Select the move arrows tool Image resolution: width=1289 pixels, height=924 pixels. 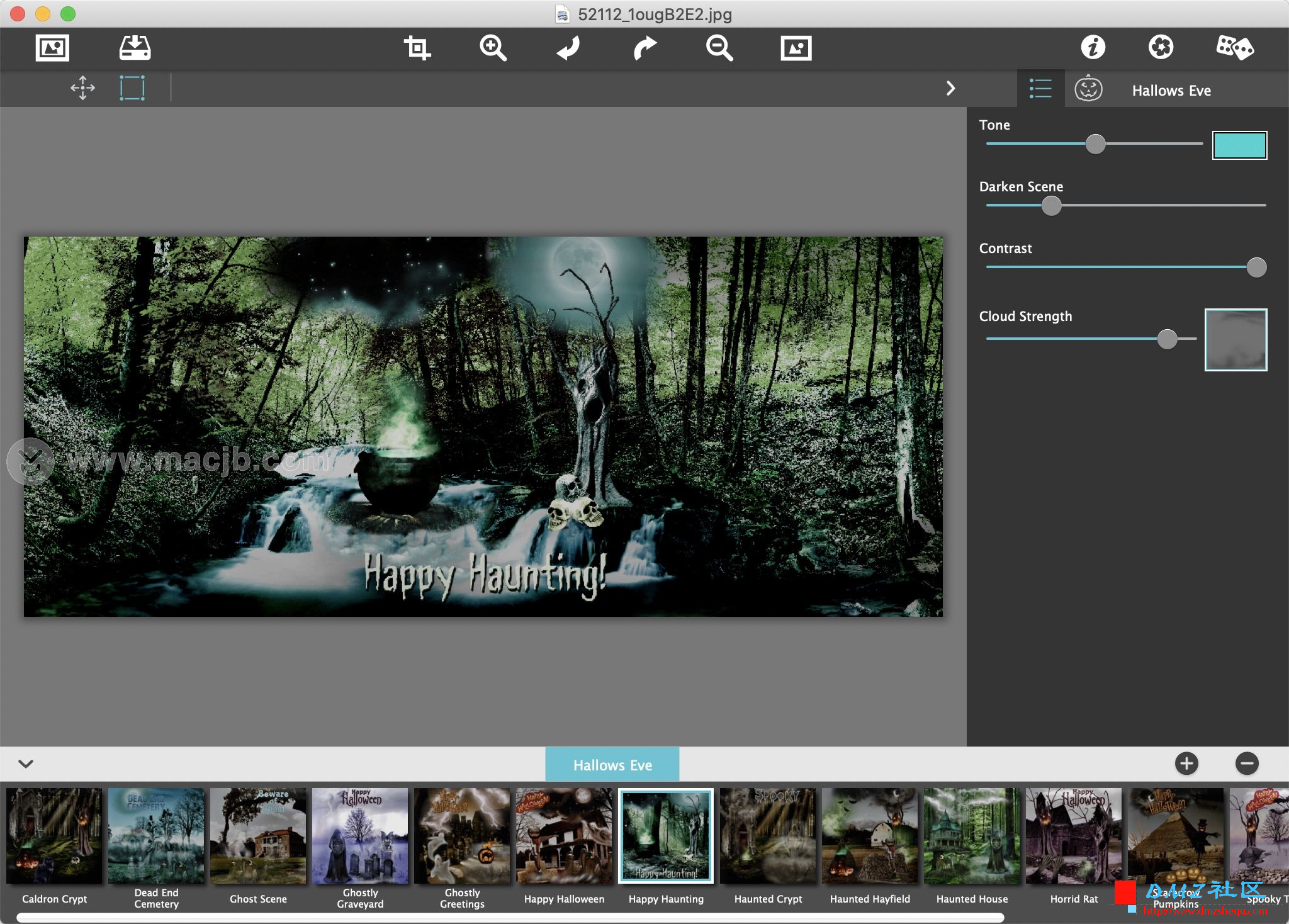(x=82, y=88)
